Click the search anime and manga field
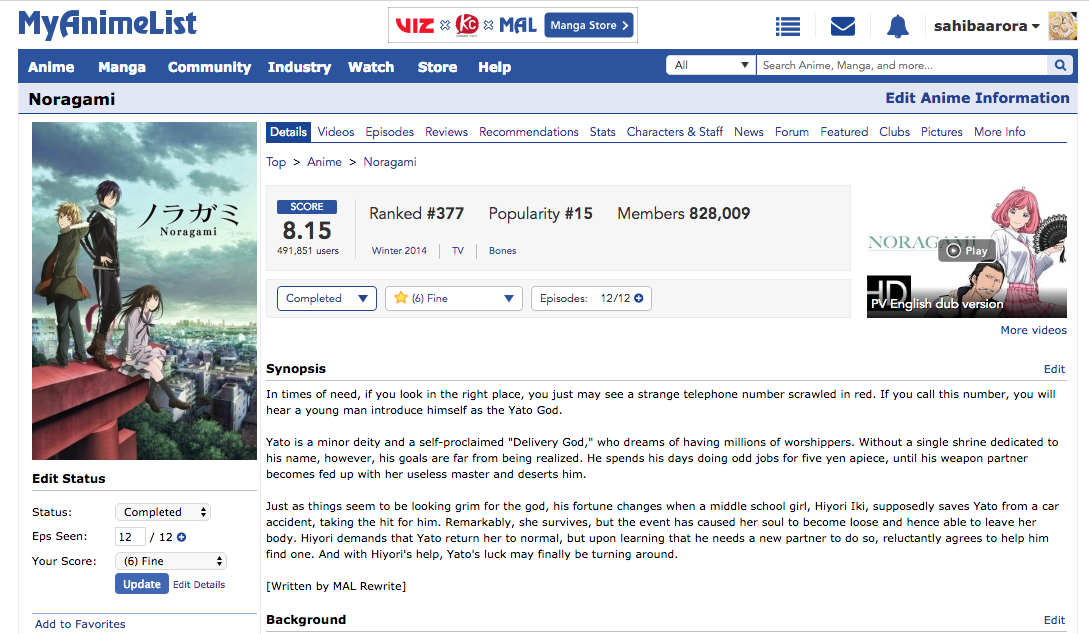 point(901,65)
